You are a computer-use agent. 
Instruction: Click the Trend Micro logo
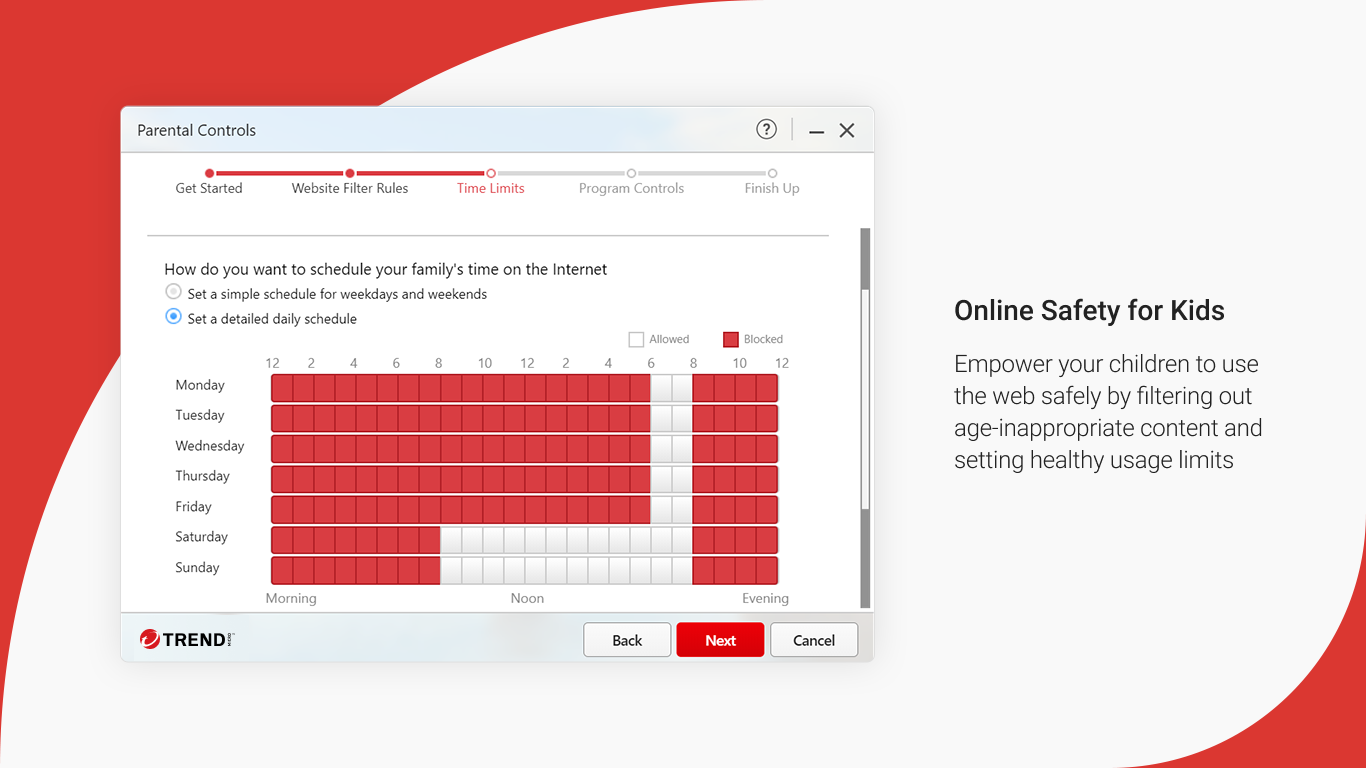pos(184,639)
